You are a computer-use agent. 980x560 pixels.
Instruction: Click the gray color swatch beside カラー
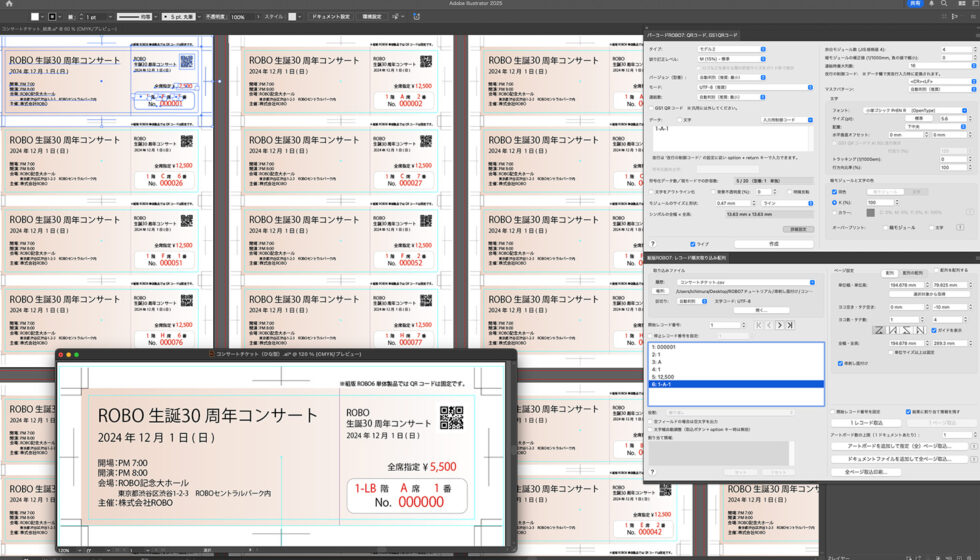click(x=871, y=213)
